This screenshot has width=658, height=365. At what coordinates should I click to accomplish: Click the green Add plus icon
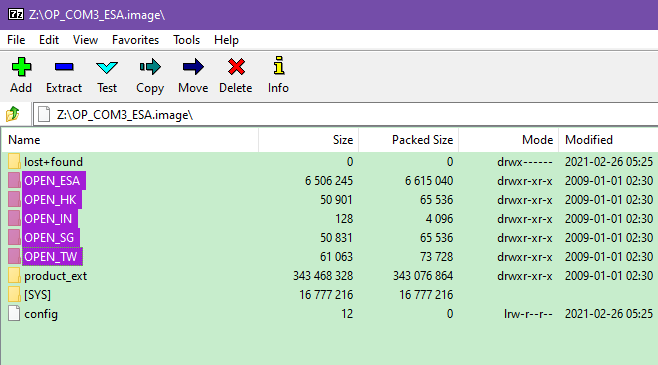[x=21, y=67]
